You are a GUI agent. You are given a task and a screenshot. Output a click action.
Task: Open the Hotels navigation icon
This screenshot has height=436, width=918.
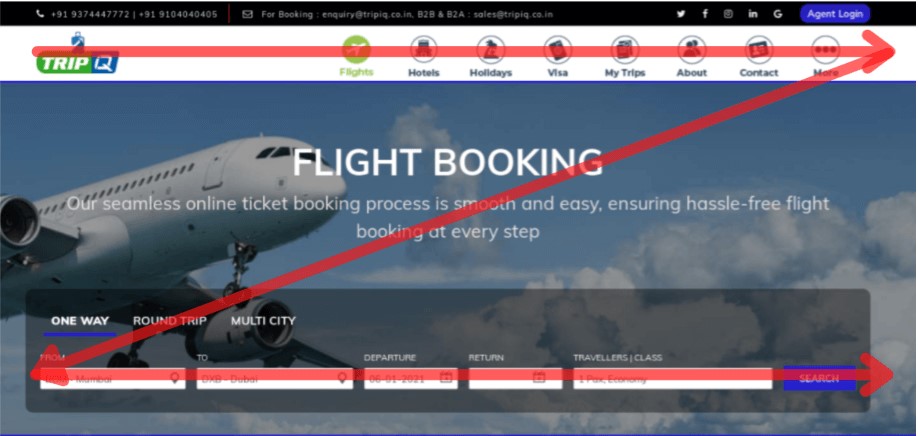(x=423, y=50)
